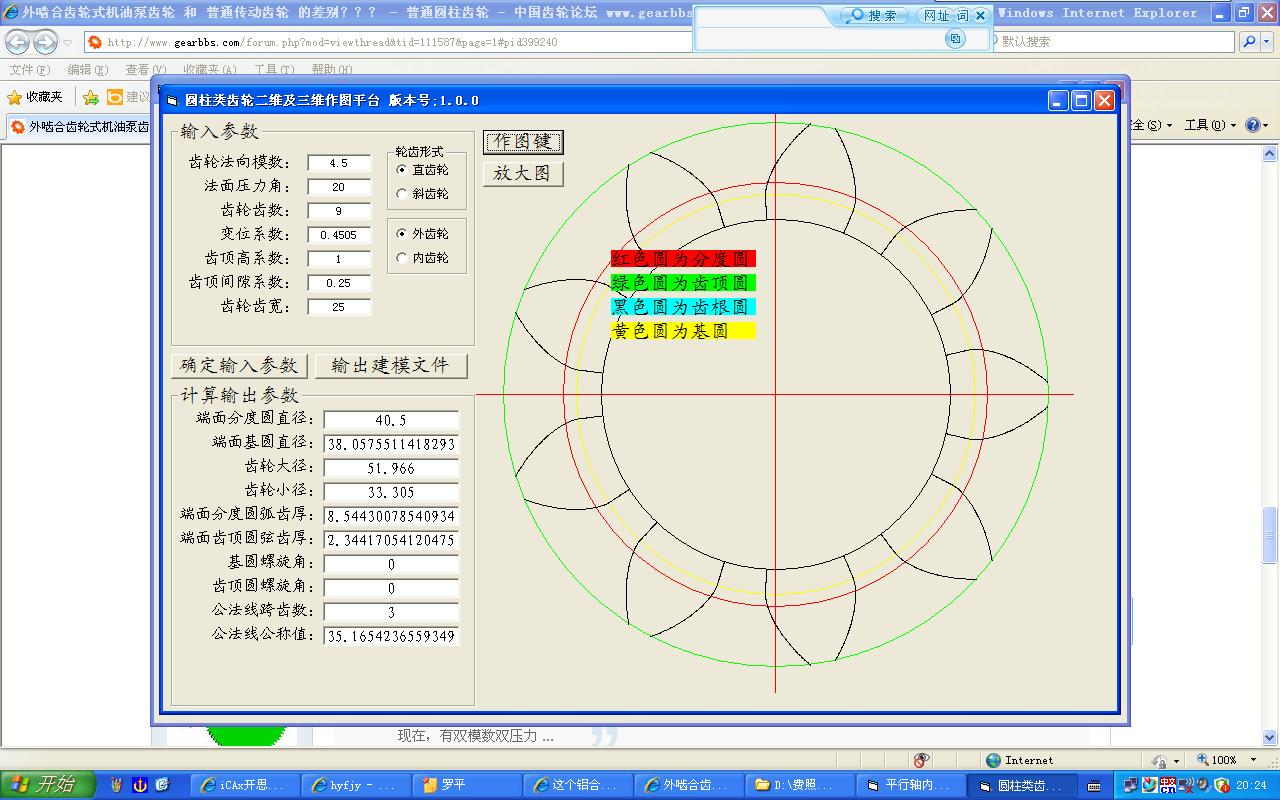Open the D:\费照 folder taskbar item
This screenshot has width=1280, height=800.
click(799, 786)
